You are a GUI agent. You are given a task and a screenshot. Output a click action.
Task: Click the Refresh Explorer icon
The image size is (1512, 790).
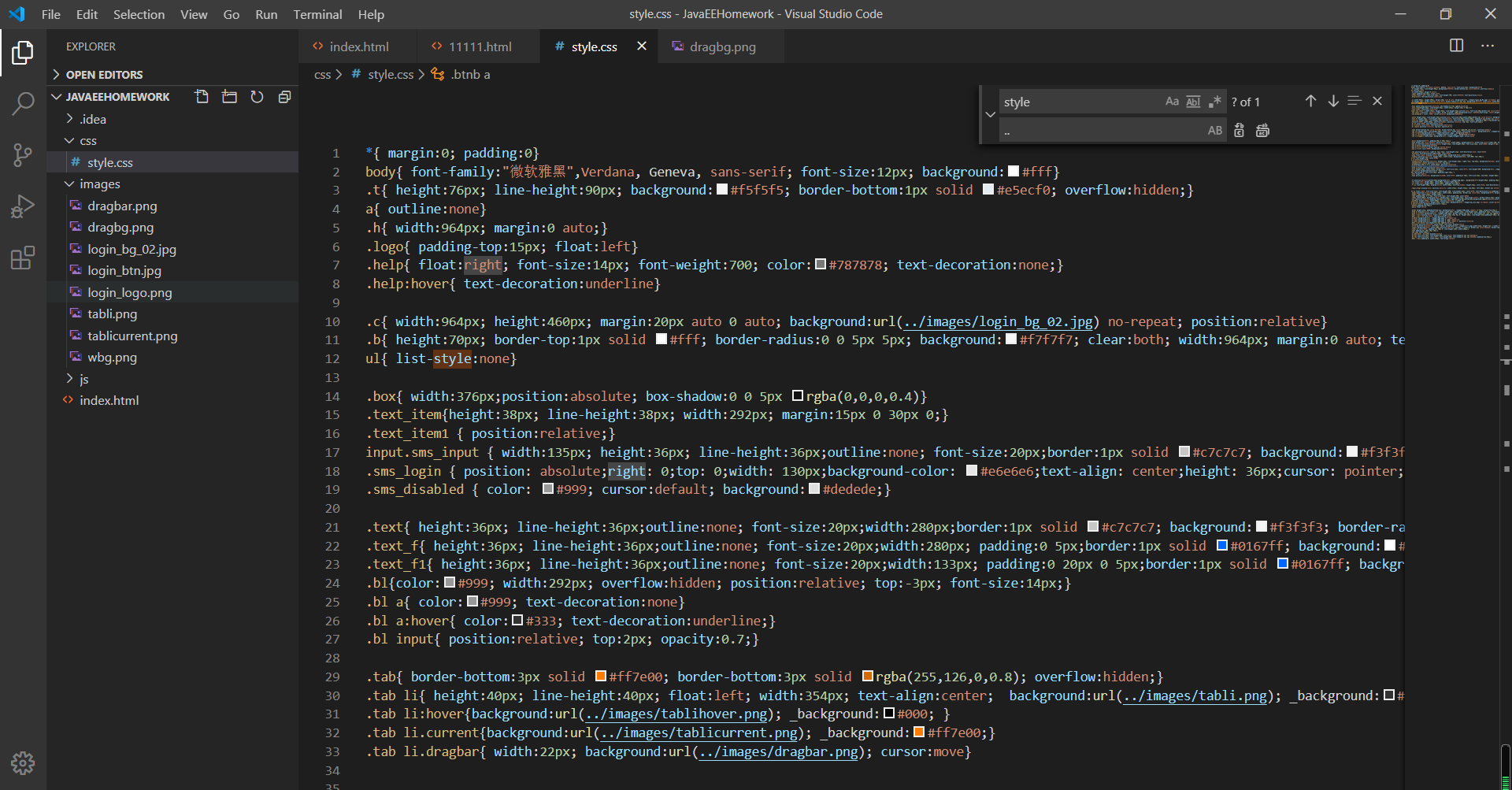click(257, 97)
